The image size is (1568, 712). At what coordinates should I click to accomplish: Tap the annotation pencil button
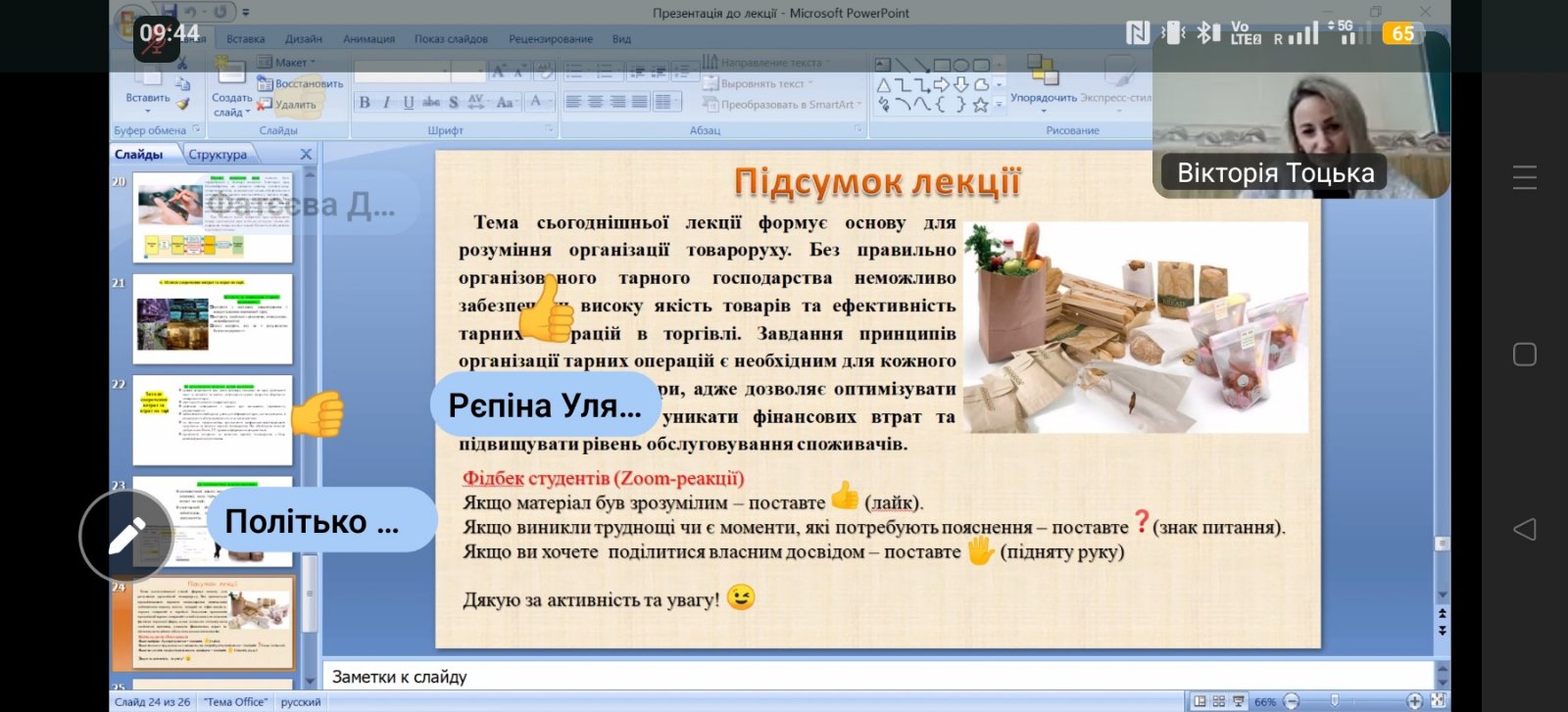pos(126,536)
